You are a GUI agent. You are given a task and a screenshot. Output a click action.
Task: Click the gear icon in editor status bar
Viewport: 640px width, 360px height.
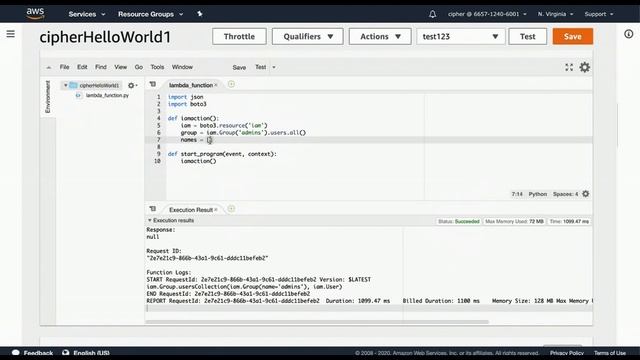586,194
